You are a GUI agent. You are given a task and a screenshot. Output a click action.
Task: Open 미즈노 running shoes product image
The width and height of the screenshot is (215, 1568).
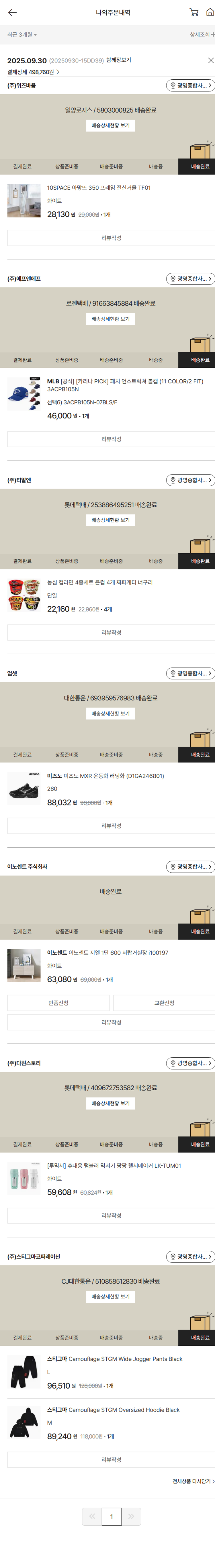[x=24, y=788]
